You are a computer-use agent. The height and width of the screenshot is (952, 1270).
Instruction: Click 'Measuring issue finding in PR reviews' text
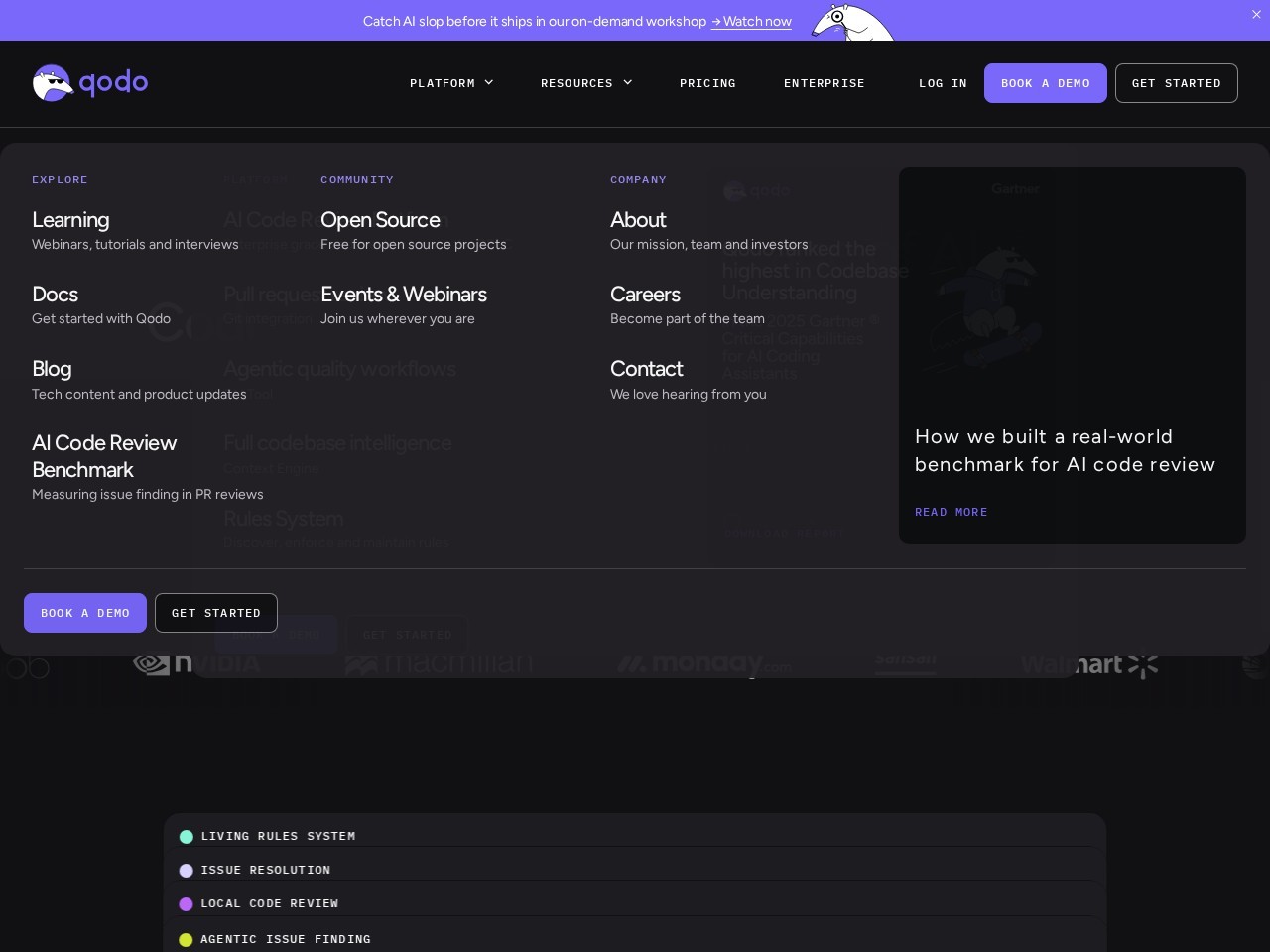tap(148, 494)
